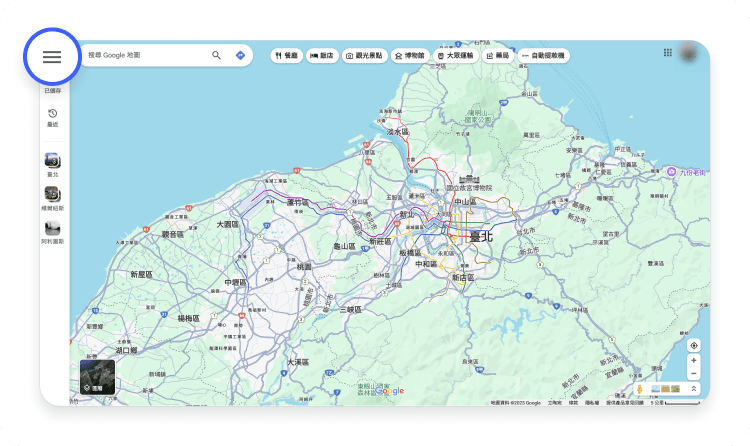This screenshot has height=446, width=750.
Task: Filter by 藥局 pharmacies chip
Action: (x=497, y=56)
